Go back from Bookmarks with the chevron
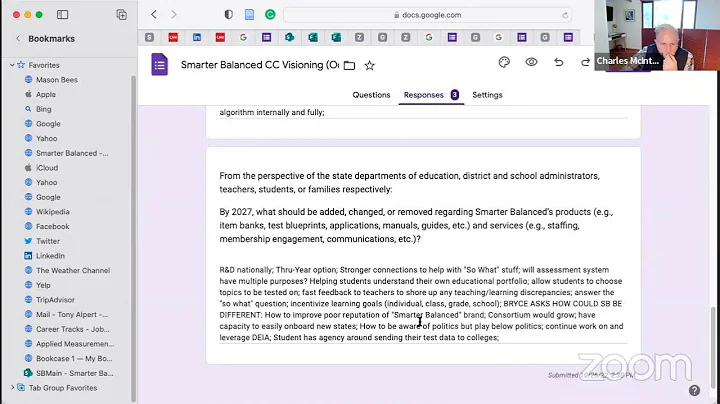This screenshot has height=404, width=720. tap(18, 39)
